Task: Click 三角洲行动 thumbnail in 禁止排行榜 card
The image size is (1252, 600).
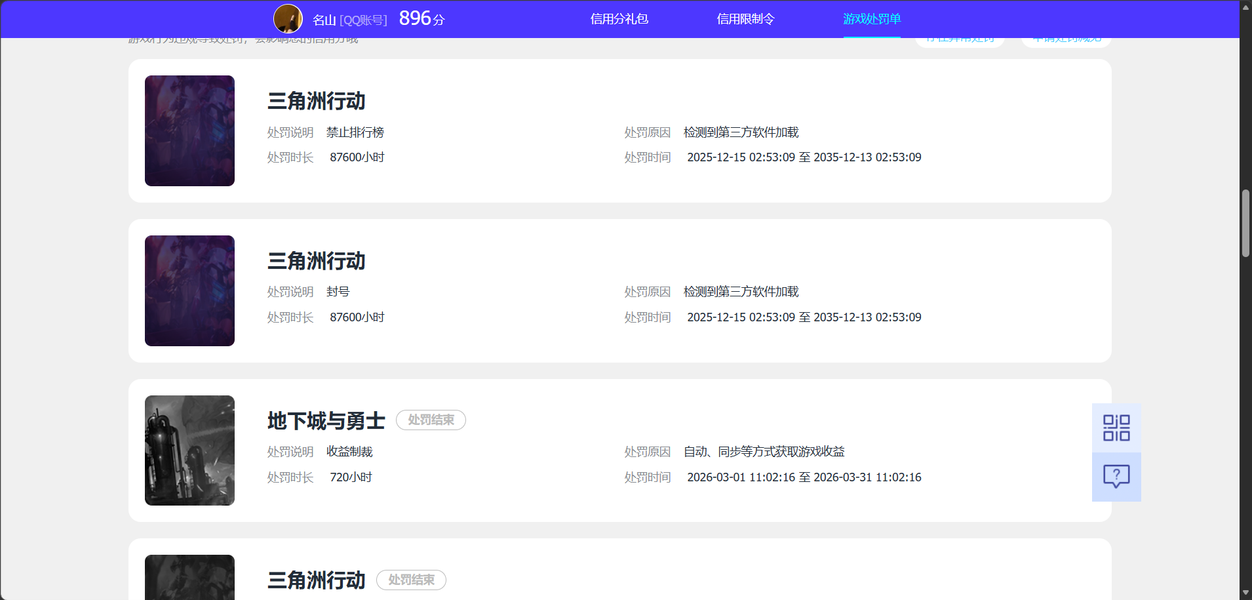Action: click(x=190, y=131)
